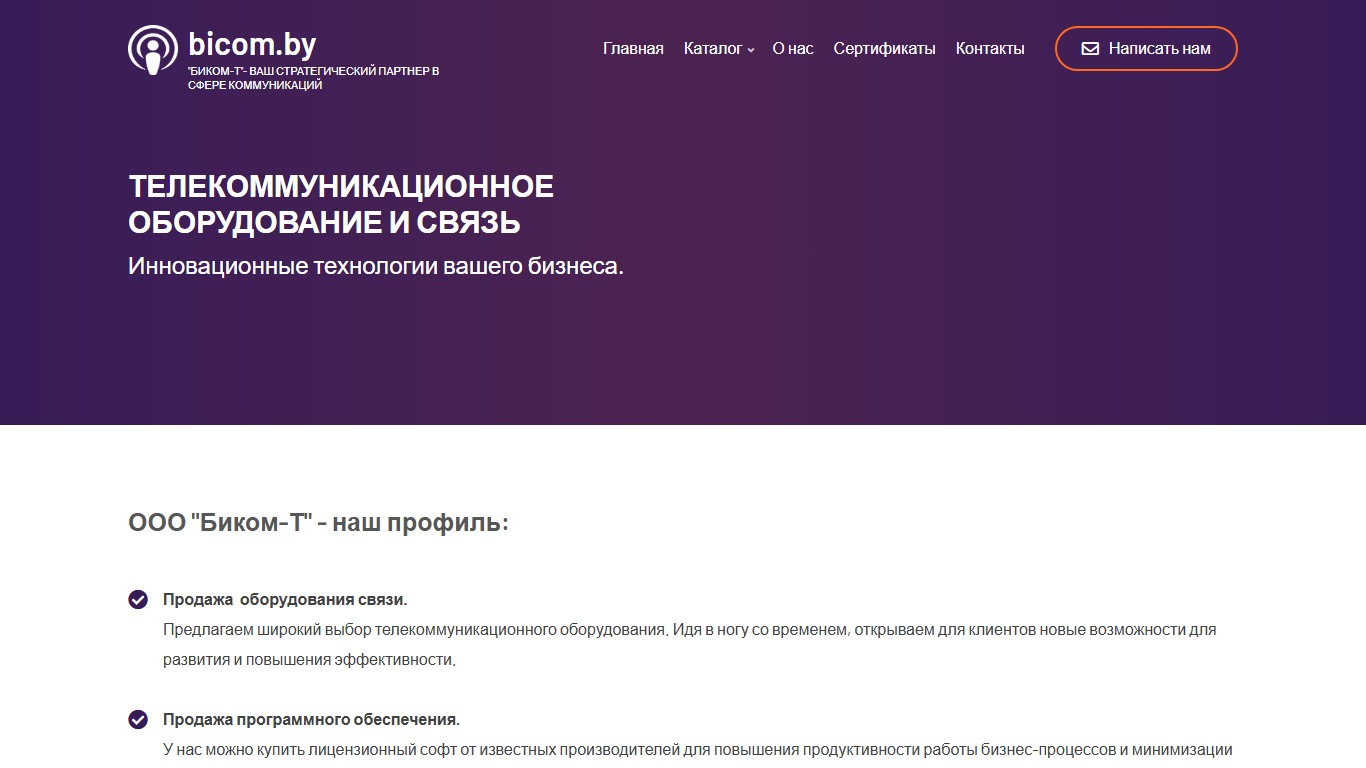Click the ООО "Биком-Т" - наш профиль heading
This screenshot has height=768, width=1366.
[318, 522]
